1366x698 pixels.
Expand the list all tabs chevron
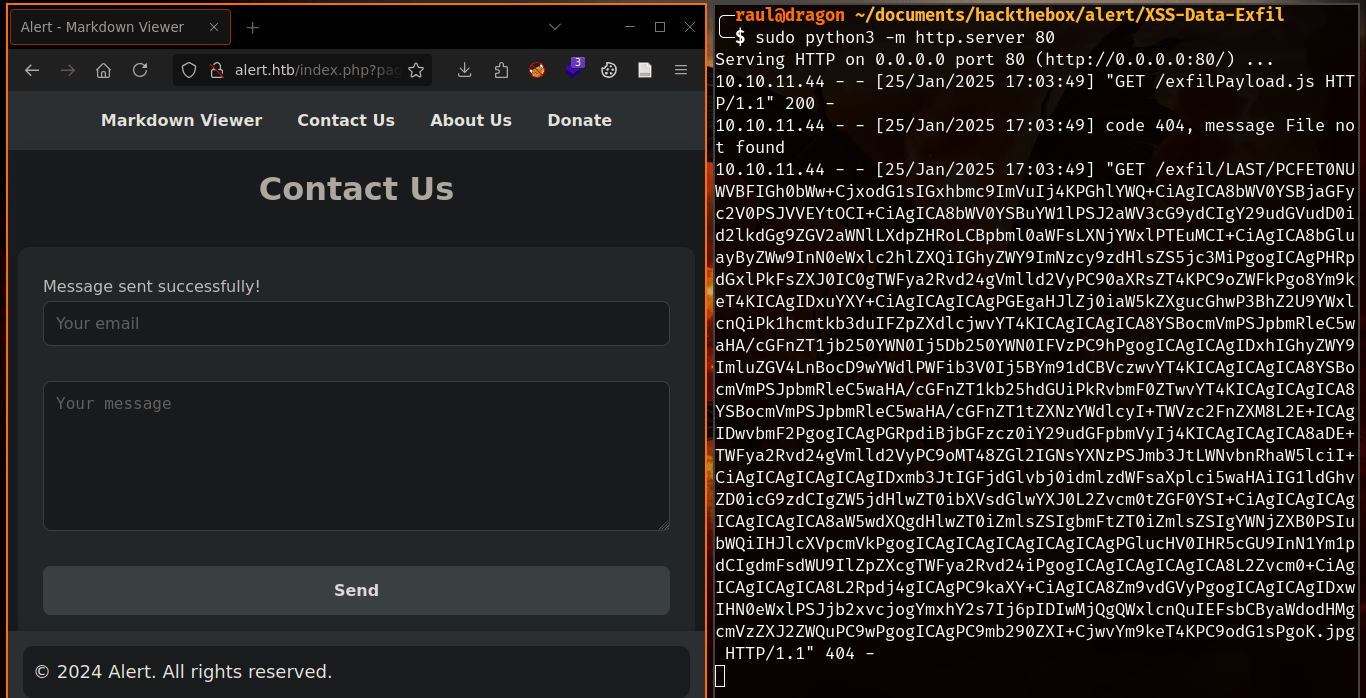[x=555, y=27]
